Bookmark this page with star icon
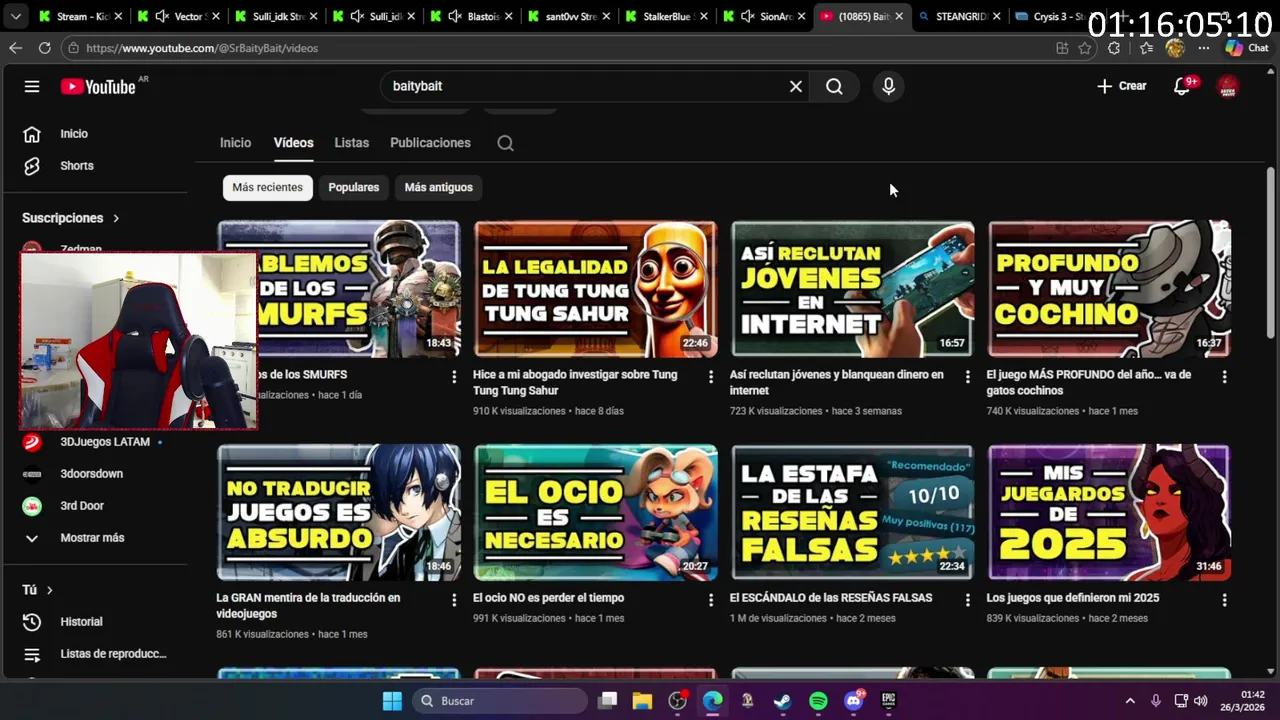This screenshot has height=720, width=1280. click(x=1085, y=48)
